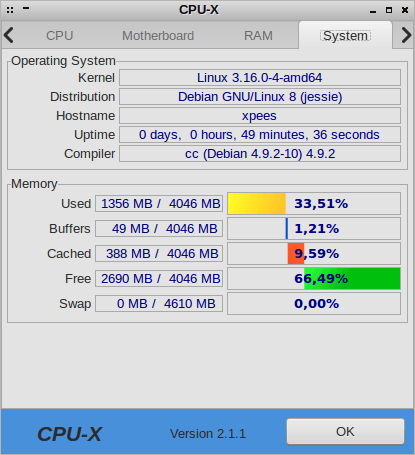This screenshot has height=455, width=415.
Task: Open the Motherboard tab
Action: [158, 36]
